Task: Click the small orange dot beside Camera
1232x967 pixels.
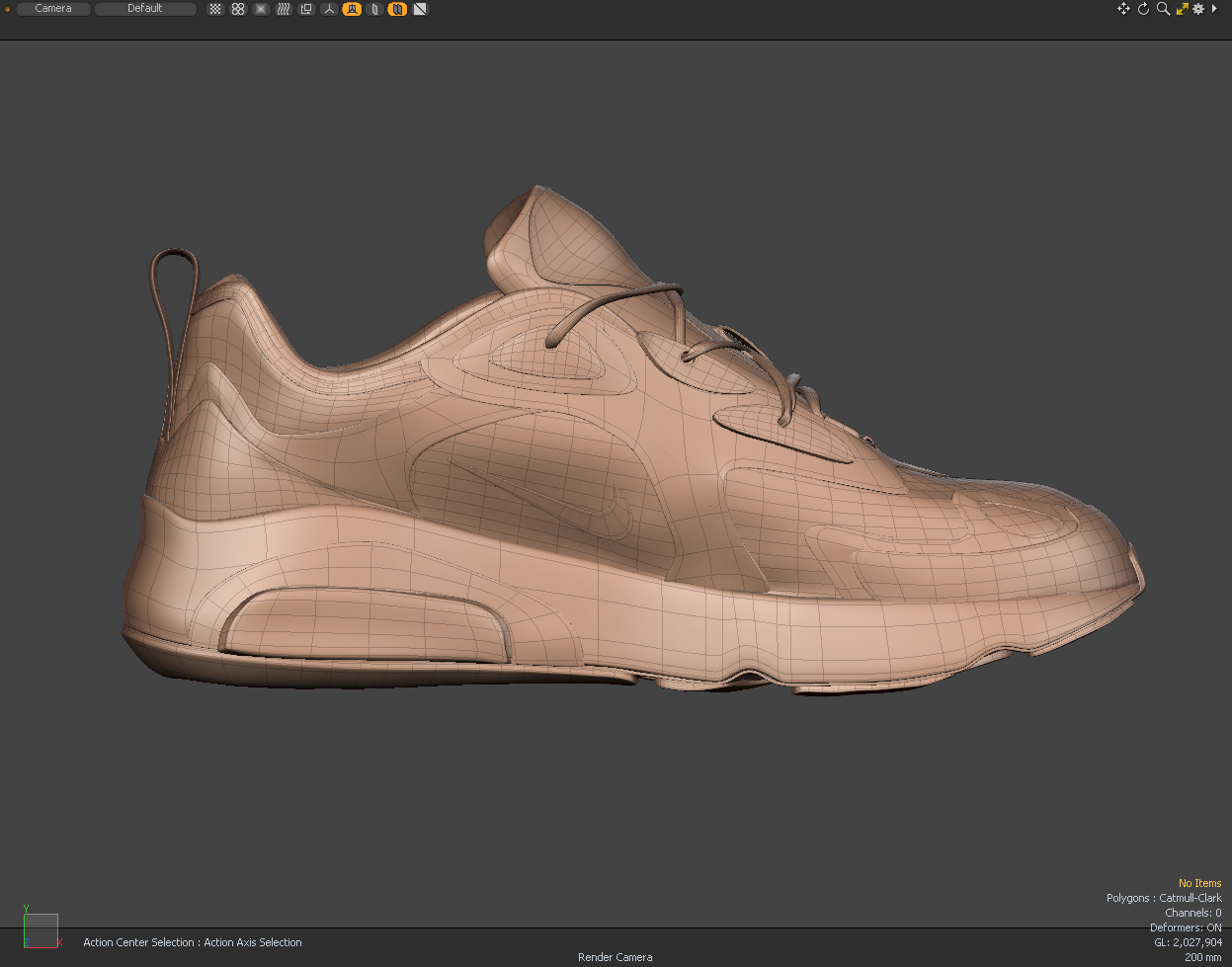Action: [8, 9]
